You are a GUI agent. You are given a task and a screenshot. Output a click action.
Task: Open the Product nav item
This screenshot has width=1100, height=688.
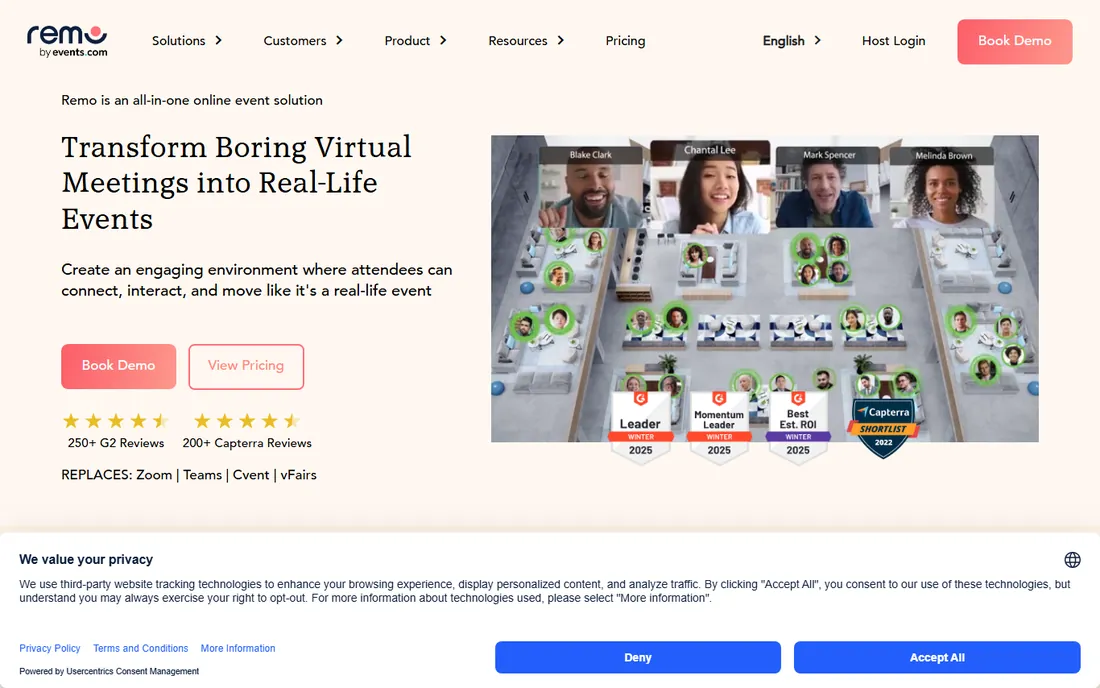tap(407, 41)
